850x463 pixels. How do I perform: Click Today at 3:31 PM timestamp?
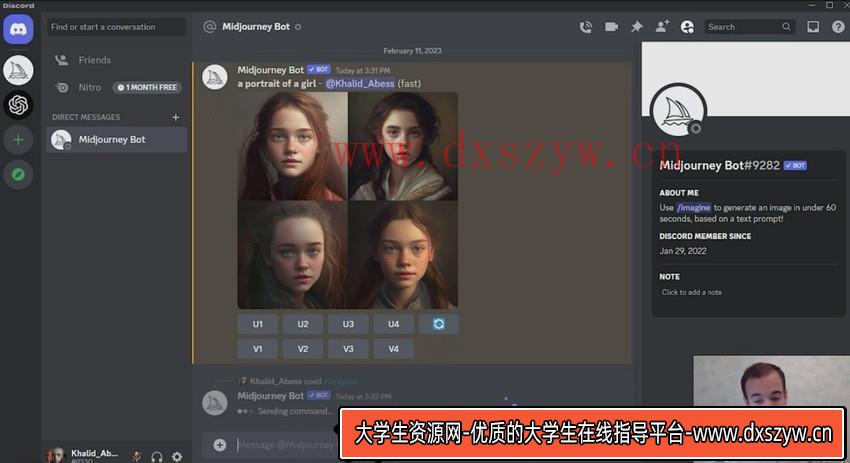tap(363, 70)
